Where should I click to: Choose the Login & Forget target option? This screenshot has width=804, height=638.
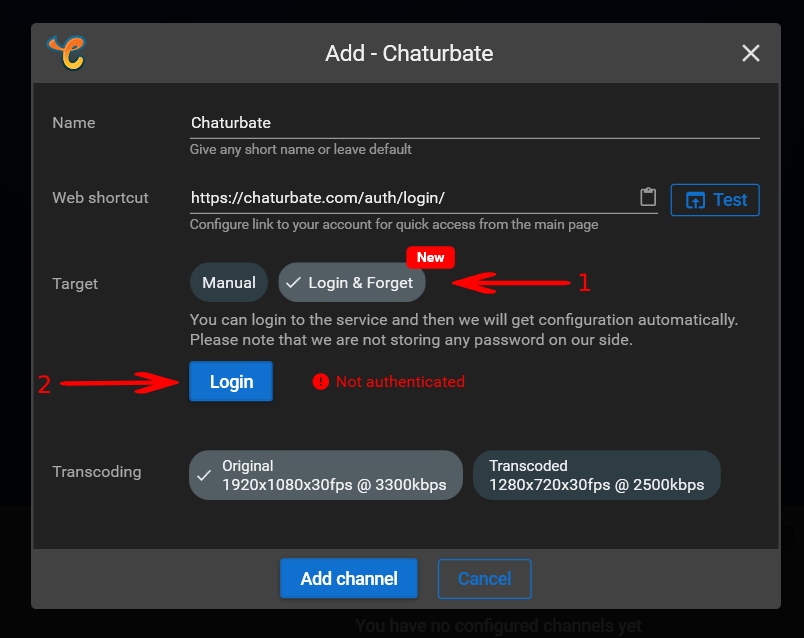click(359, 283)
